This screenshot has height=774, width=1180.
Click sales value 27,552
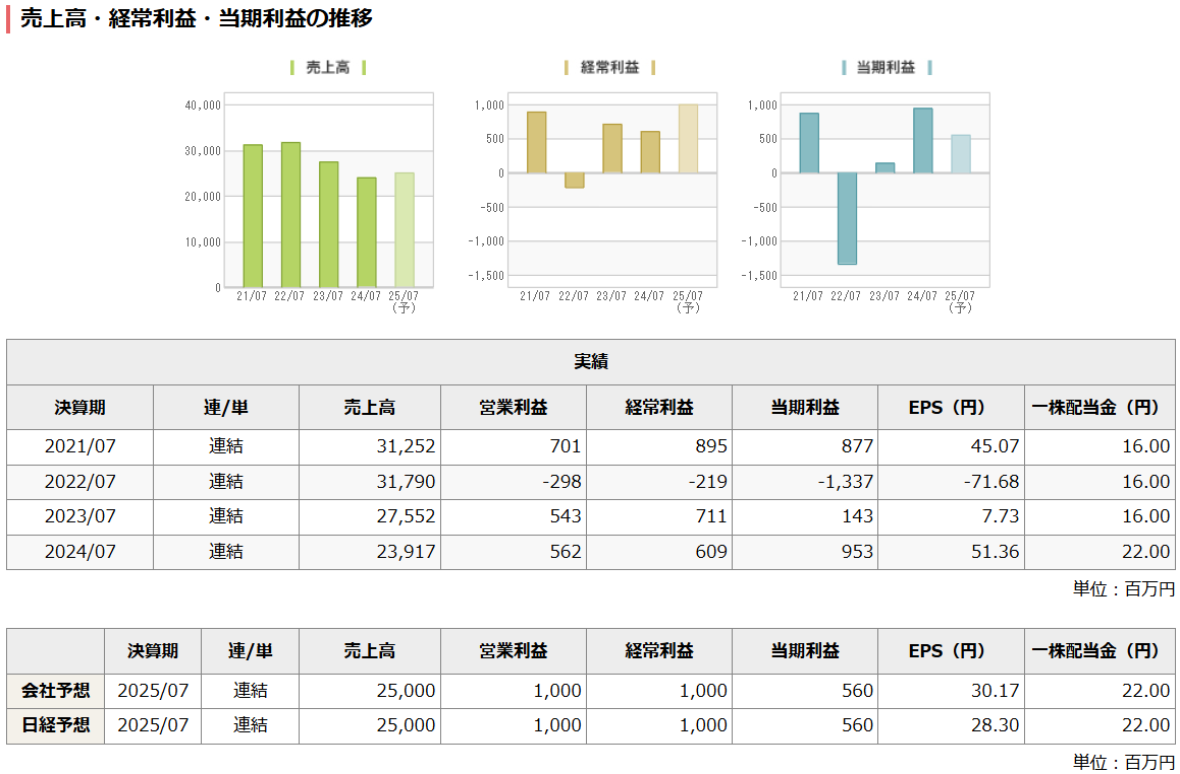[406, 516]
